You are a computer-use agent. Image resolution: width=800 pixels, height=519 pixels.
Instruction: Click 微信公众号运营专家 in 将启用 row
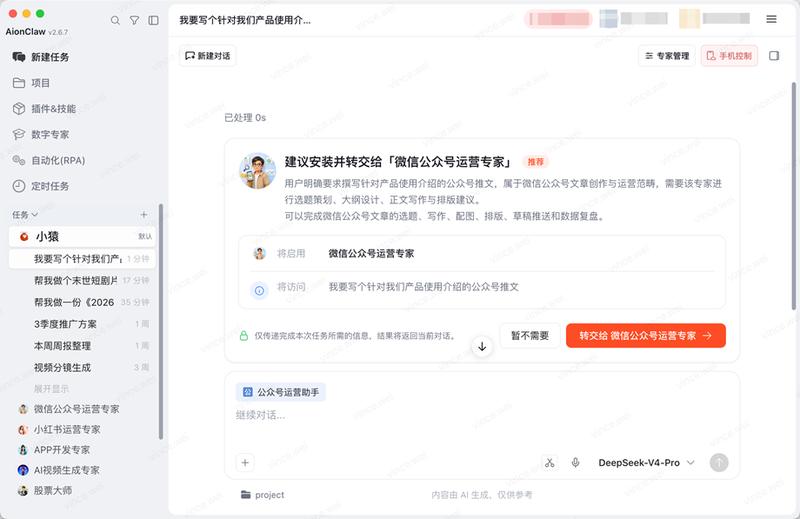[x=371, y=254]
